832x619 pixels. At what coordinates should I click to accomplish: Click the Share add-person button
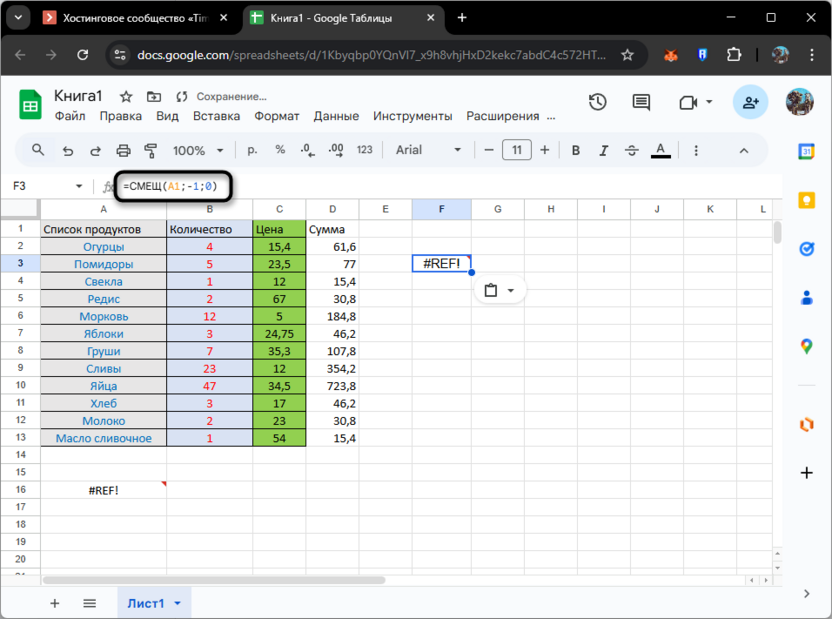point(750,102)
